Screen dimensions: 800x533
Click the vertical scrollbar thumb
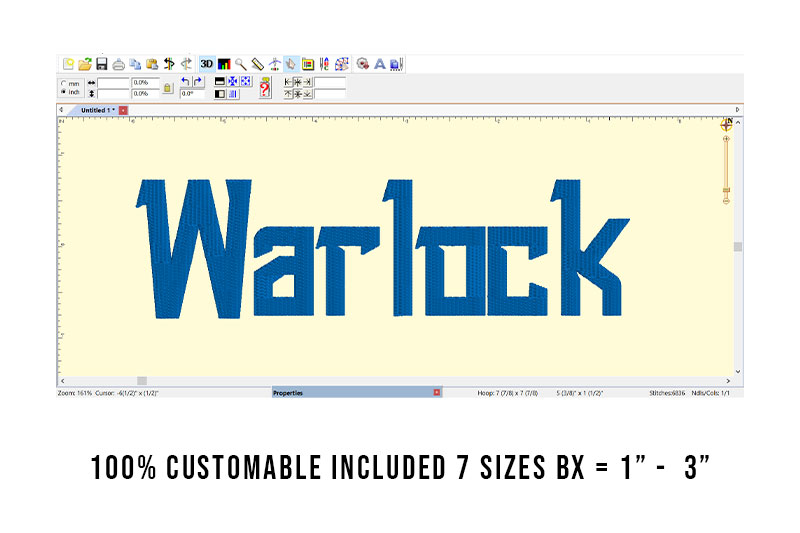click(x=738, y=247)
